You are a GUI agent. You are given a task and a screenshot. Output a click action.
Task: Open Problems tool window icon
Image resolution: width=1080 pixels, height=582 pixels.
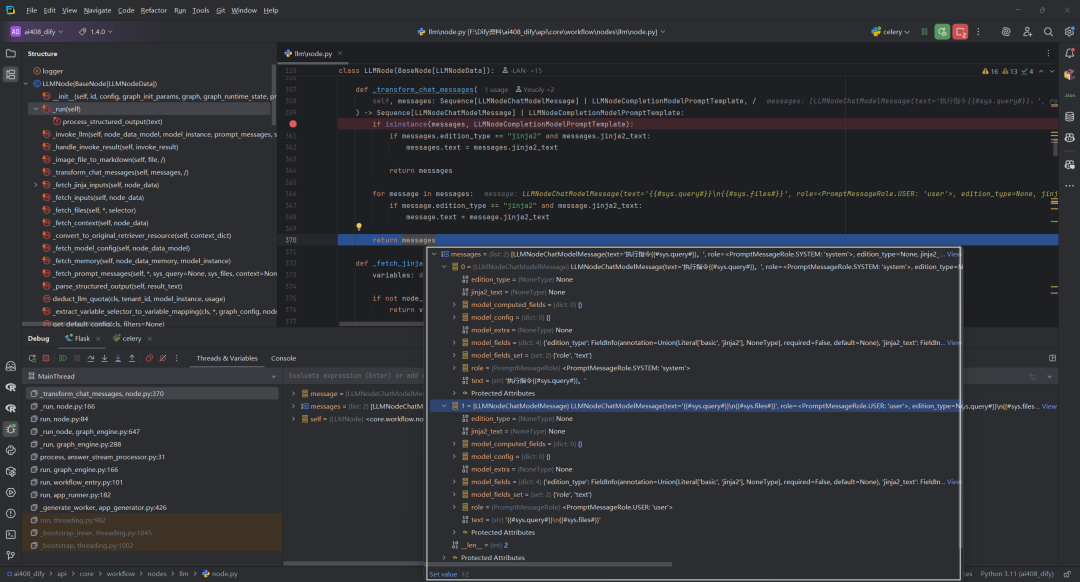coord(10,513)
